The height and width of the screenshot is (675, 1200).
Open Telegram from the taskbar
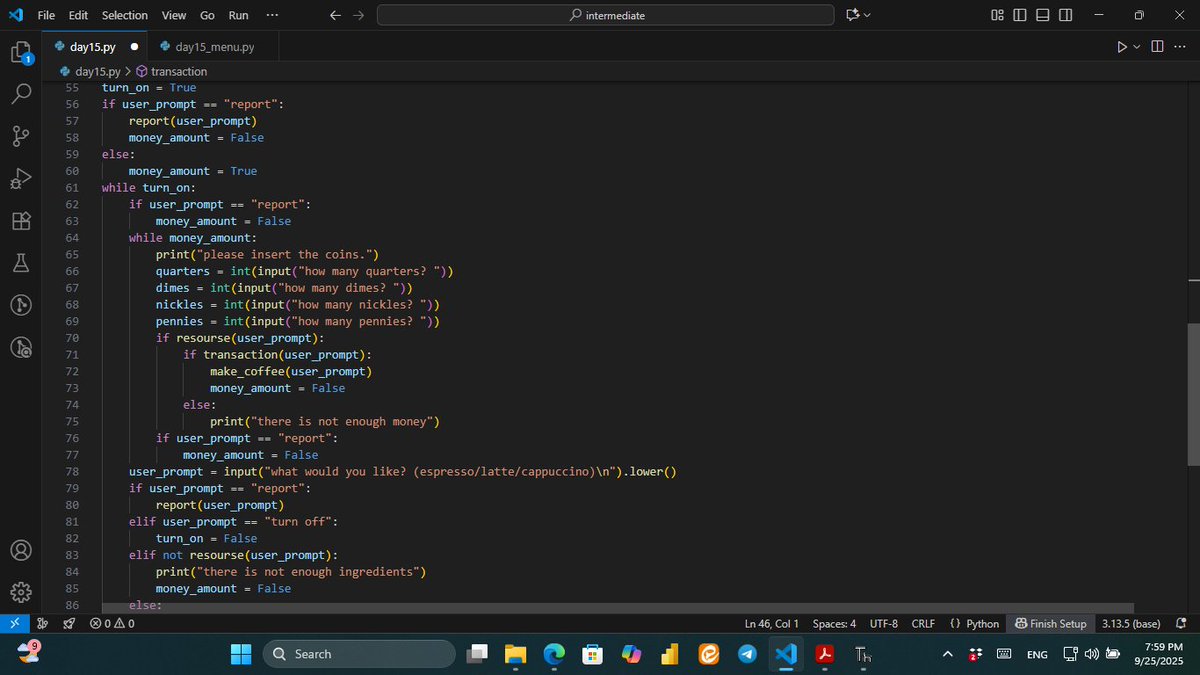(747, 654)
